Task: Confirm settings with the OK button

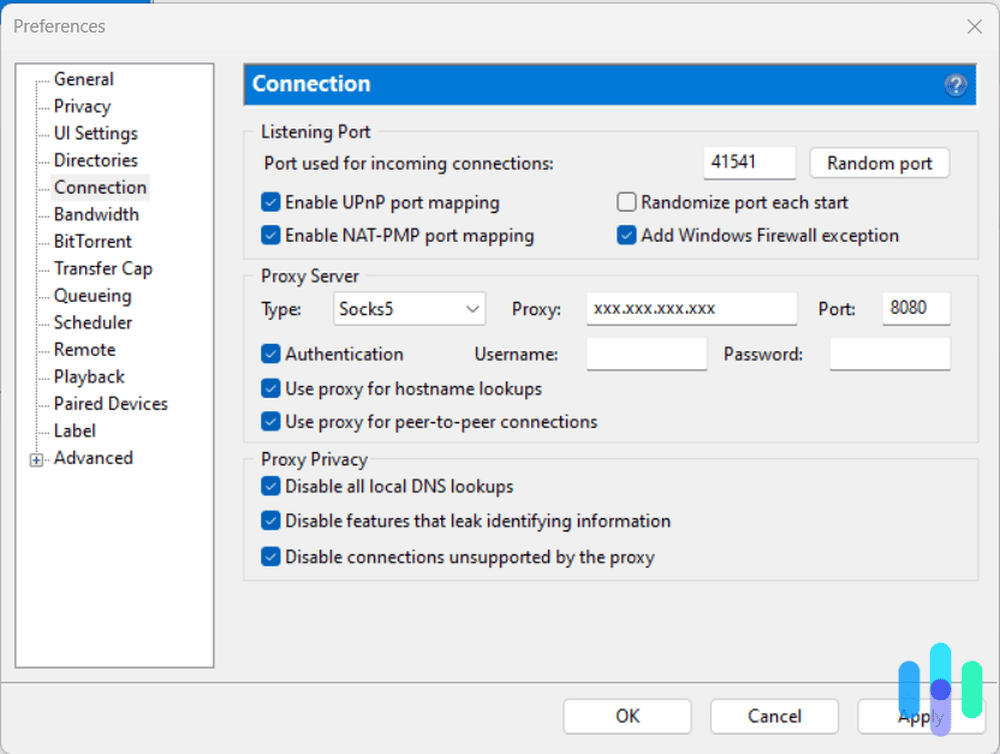Action: (628, 716)
